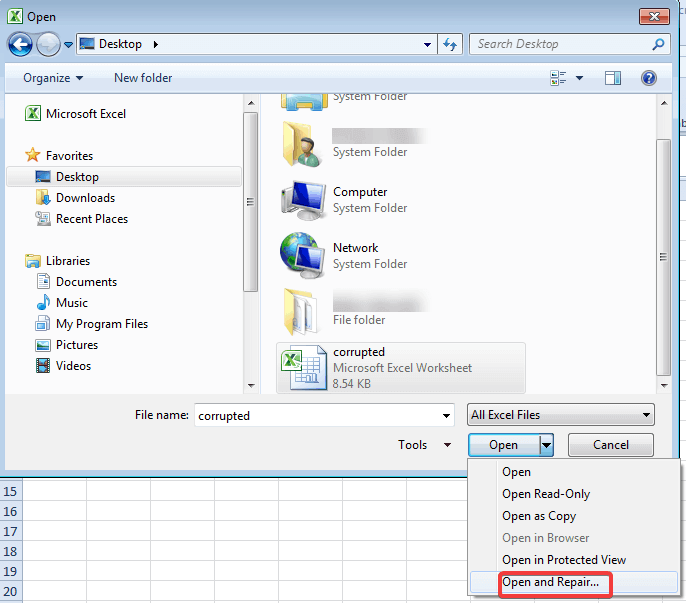686x603 pixels.
Task: Select Open in Protected View option
Action: click(563, 560)
